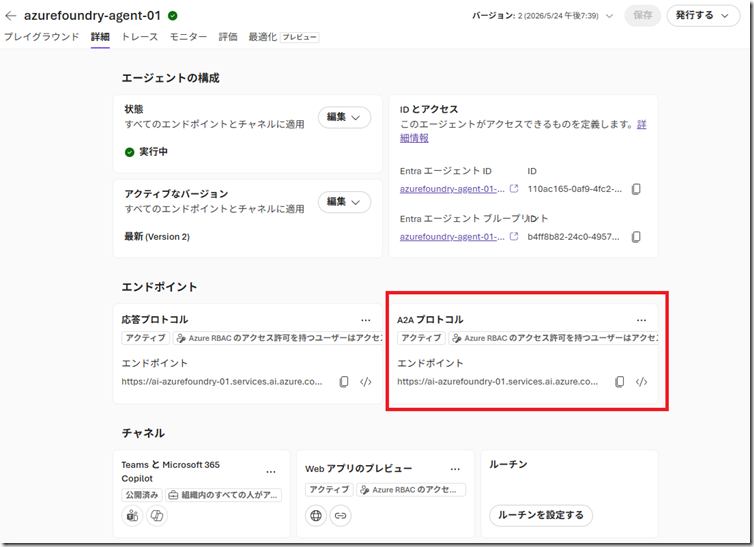Expand the バージョン selector chevron
This screenshot has width=754, height=547.
tap(609, 16)
